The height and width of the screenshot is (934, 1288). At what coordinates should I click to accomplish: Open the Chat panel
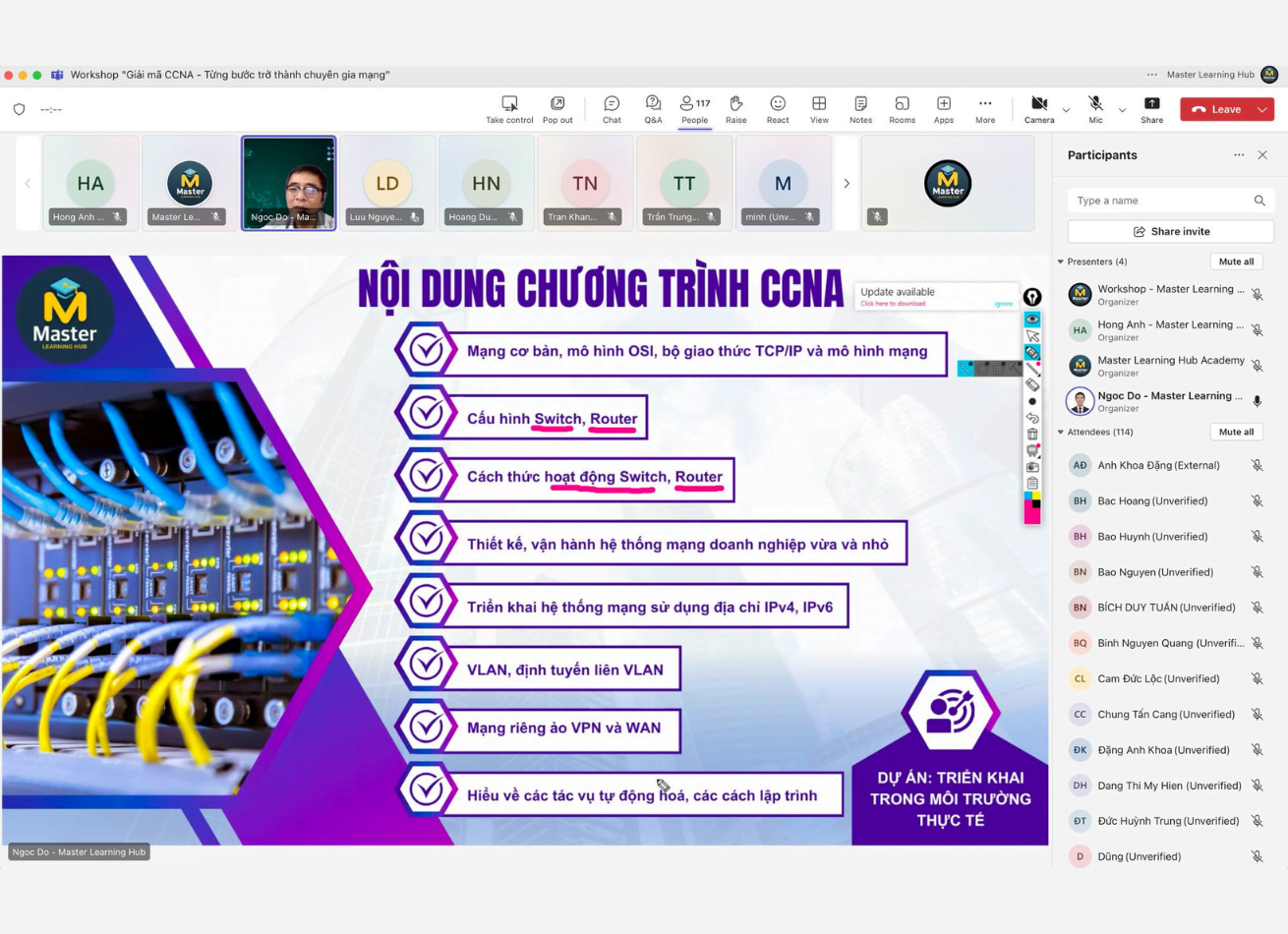click(x=612, y=109)
